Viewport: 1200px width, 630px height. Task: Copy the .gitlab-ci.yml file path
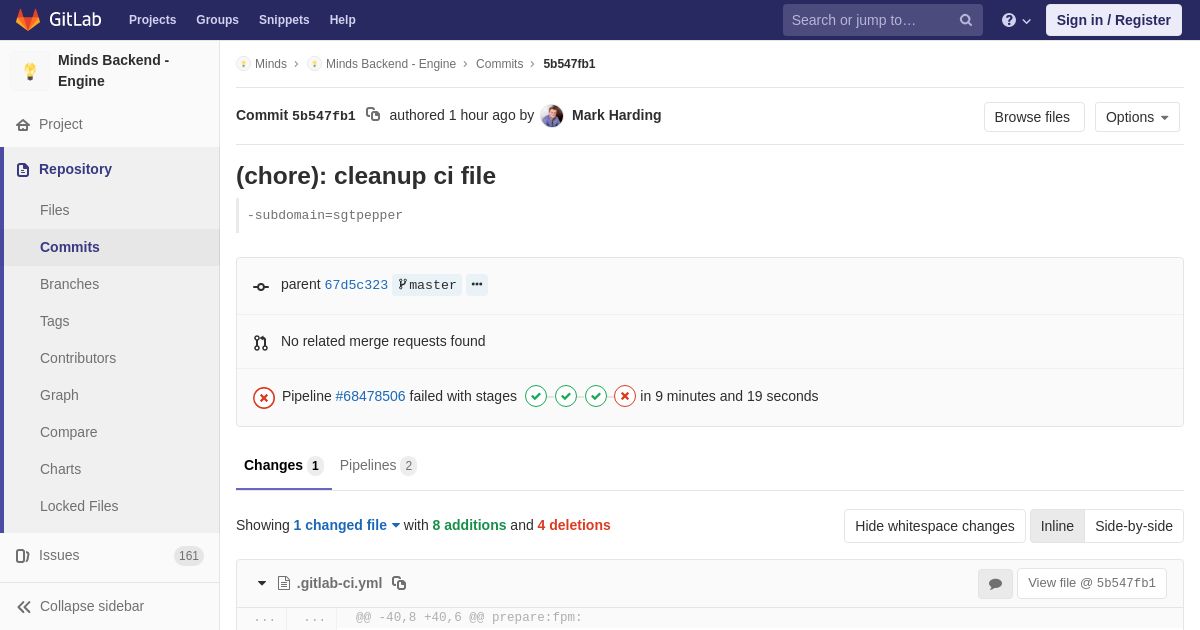point(399,583)
